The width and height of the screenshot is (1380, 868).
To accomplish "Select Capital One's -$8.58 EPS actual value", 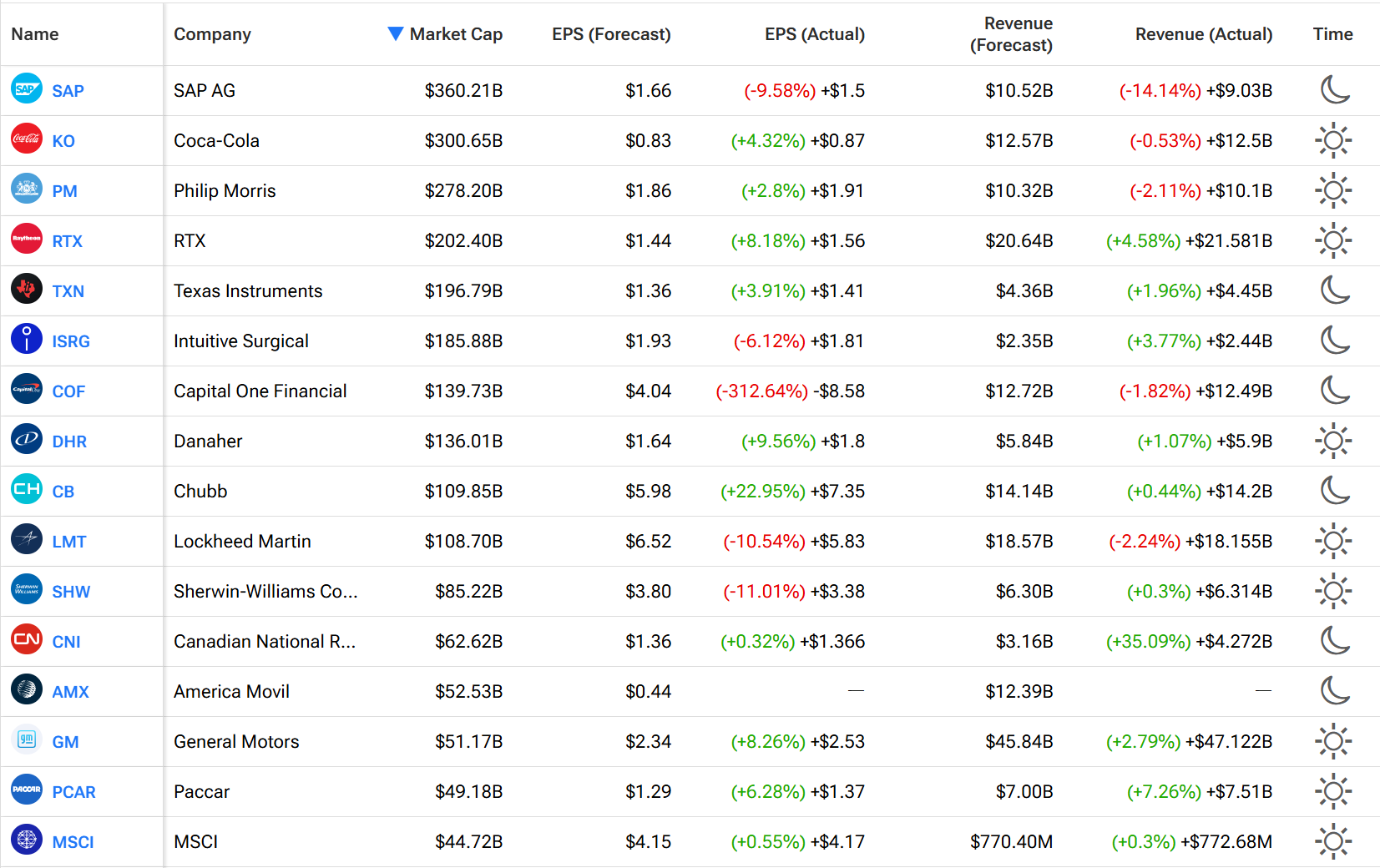I will [x=839, y=391].
